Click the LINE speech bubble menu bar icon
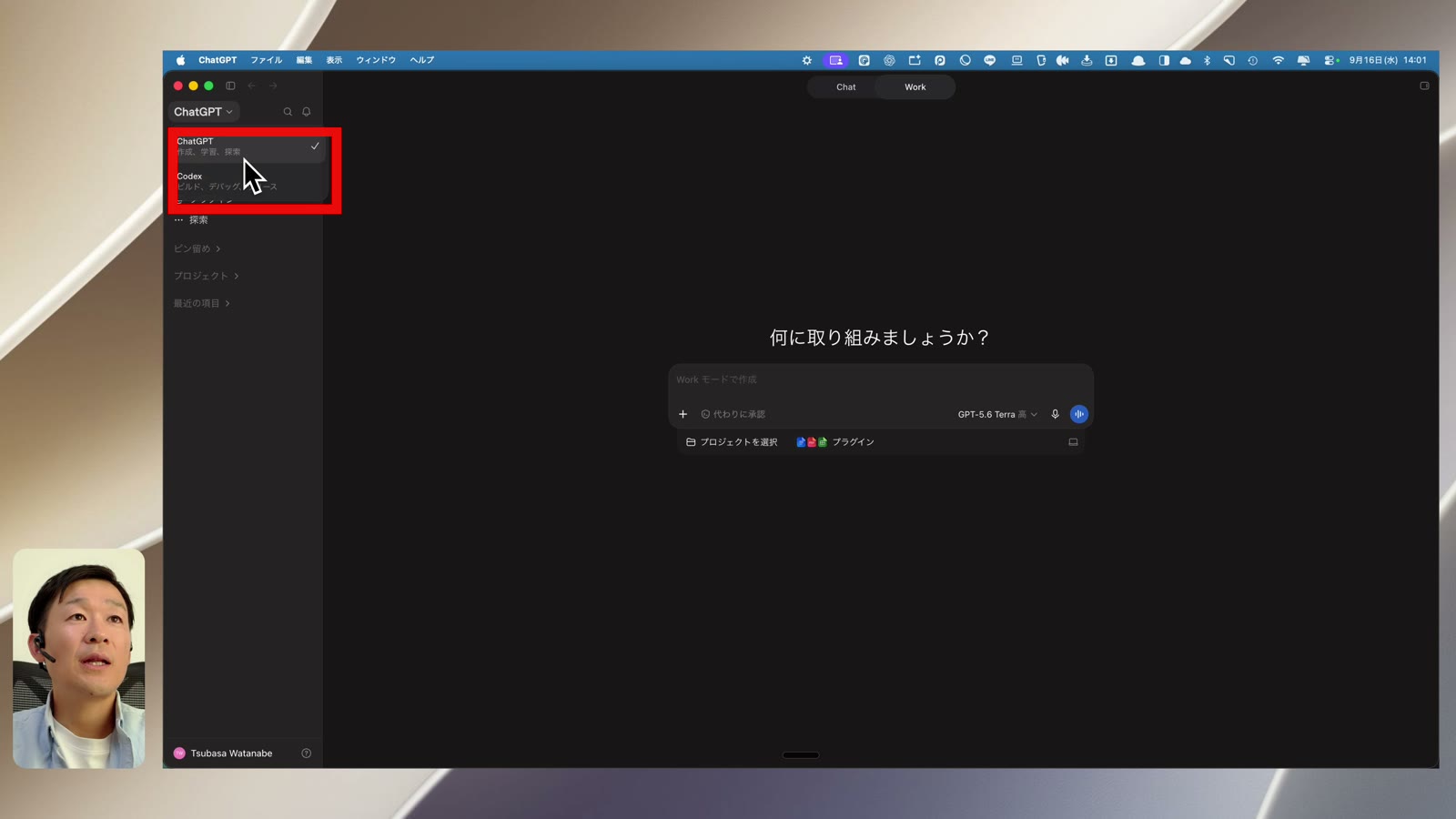 989,60
